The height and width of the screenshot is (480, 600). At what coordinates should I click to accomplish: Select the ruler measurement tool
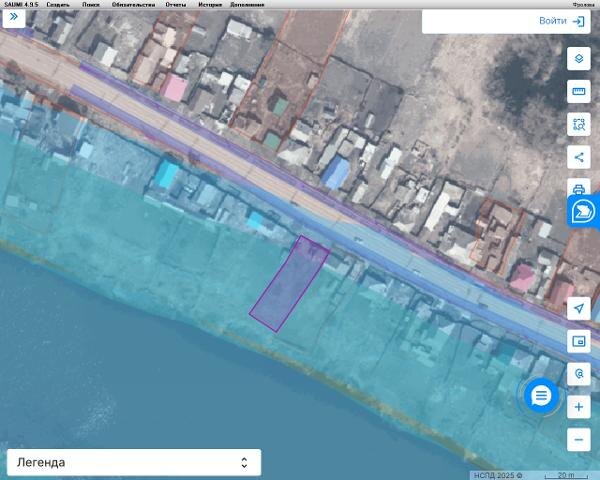click(579, 91)
